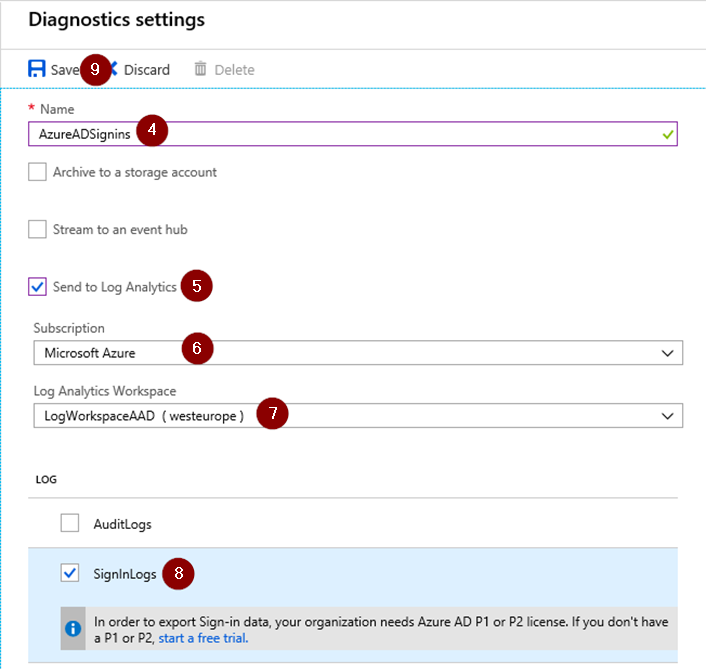The width and height of the screenshot is (706, 669).
Task: Click red step marker number 8
Action: (x=178, y=574)
